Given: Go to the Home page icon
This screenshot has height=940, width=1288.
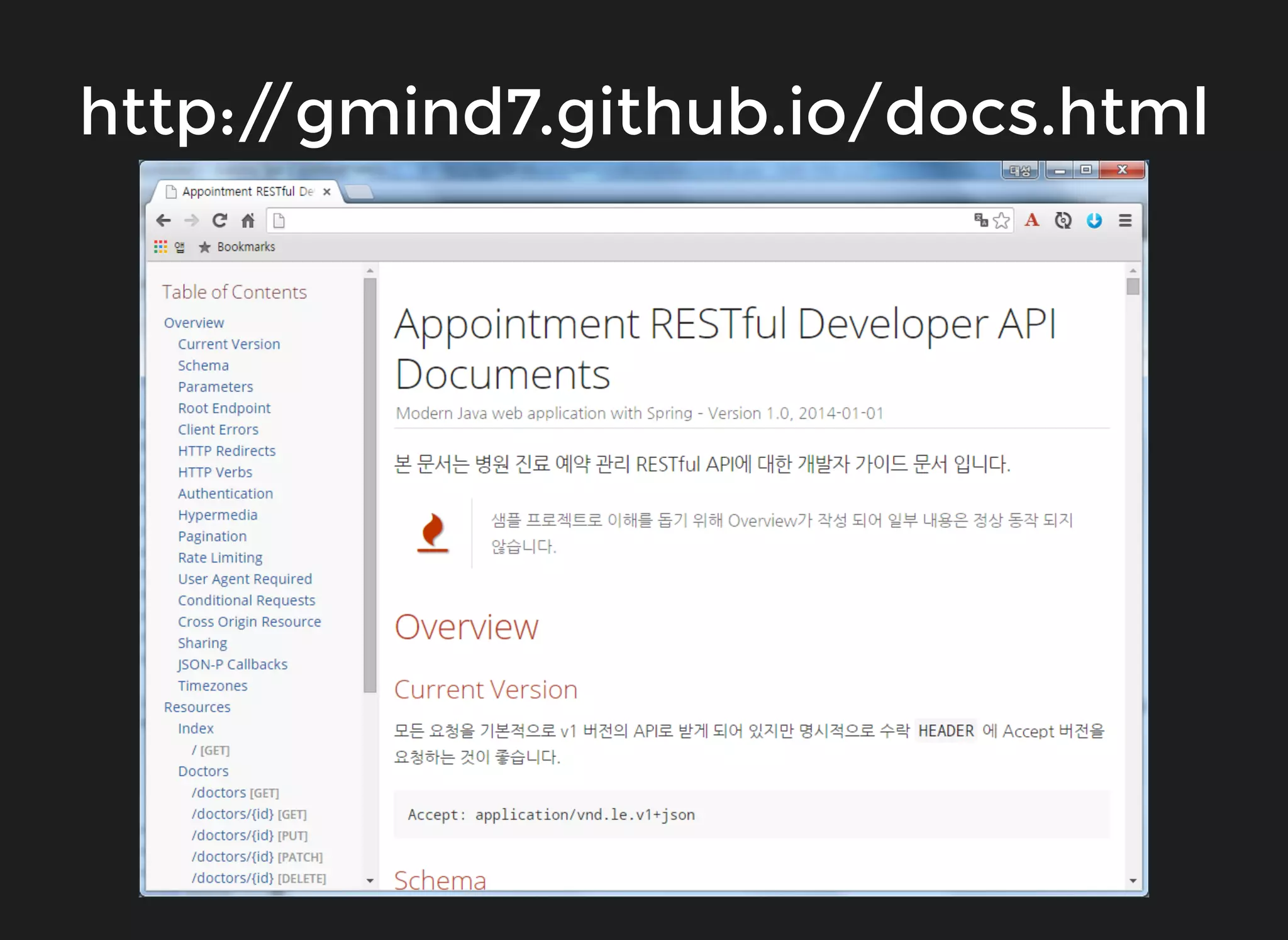Looking at the screenshot, I should (248, 221).
